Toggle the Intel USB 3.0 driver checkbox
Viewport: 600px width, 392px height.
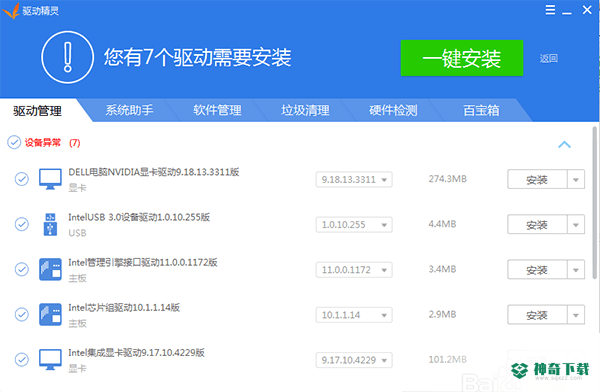[22, 224]
